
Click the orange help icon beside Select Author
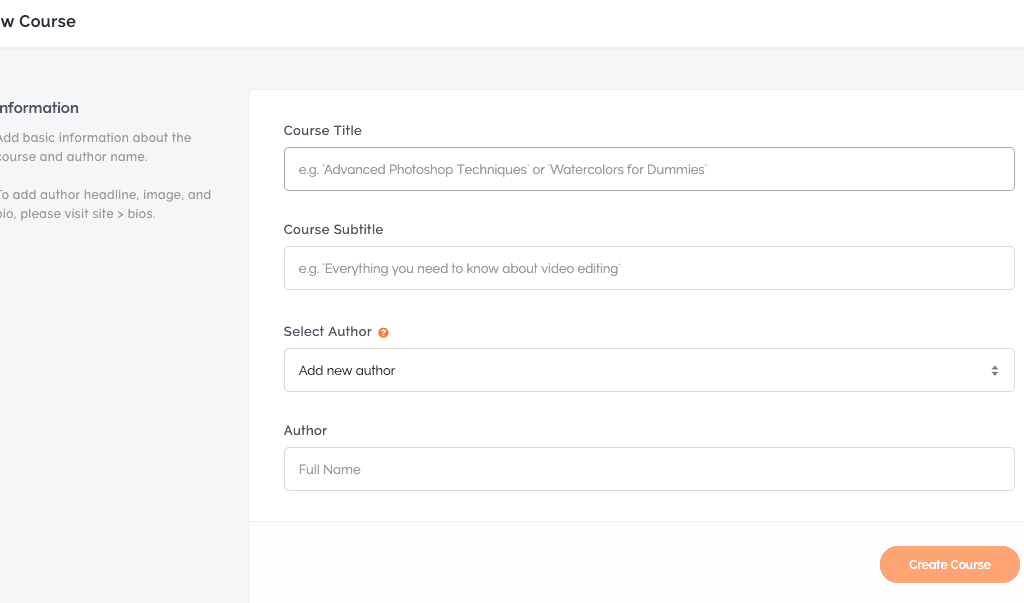[383, 333]
